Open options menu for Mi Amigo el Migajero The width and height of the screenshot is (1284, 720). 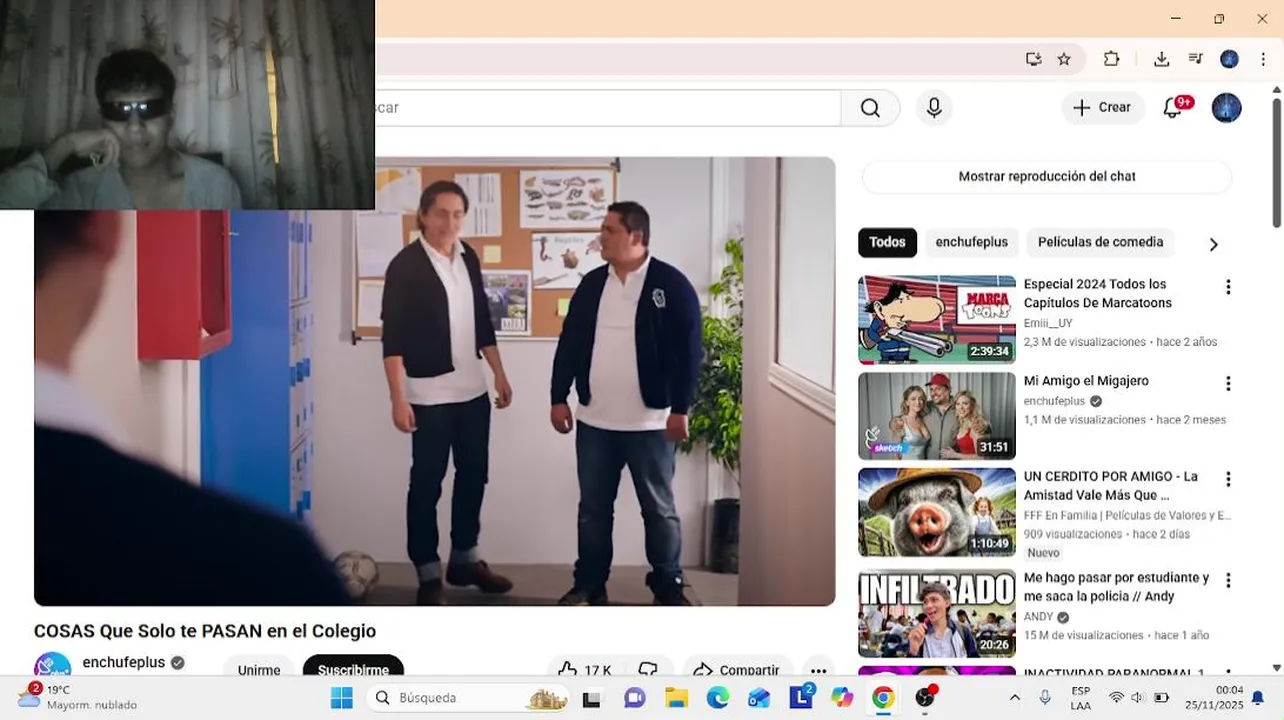click(1228, 383)
